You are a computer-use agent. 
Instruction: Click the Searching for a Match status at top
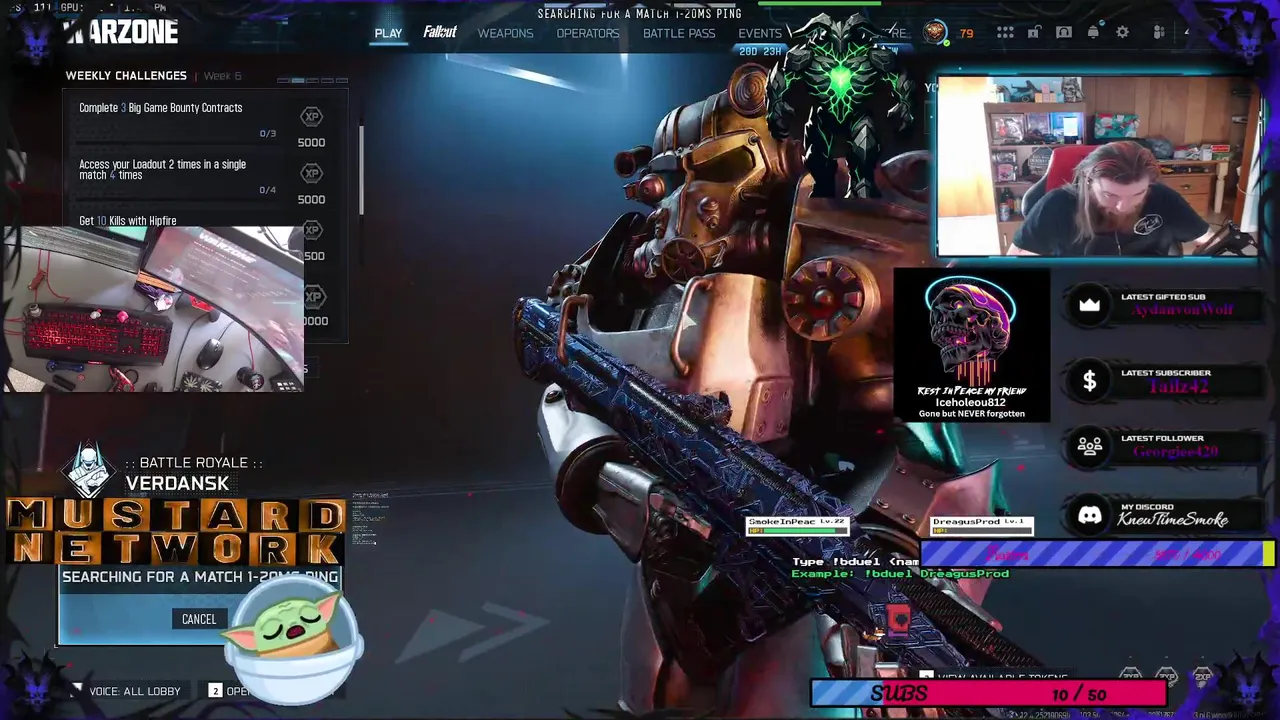tap(640, 14)
